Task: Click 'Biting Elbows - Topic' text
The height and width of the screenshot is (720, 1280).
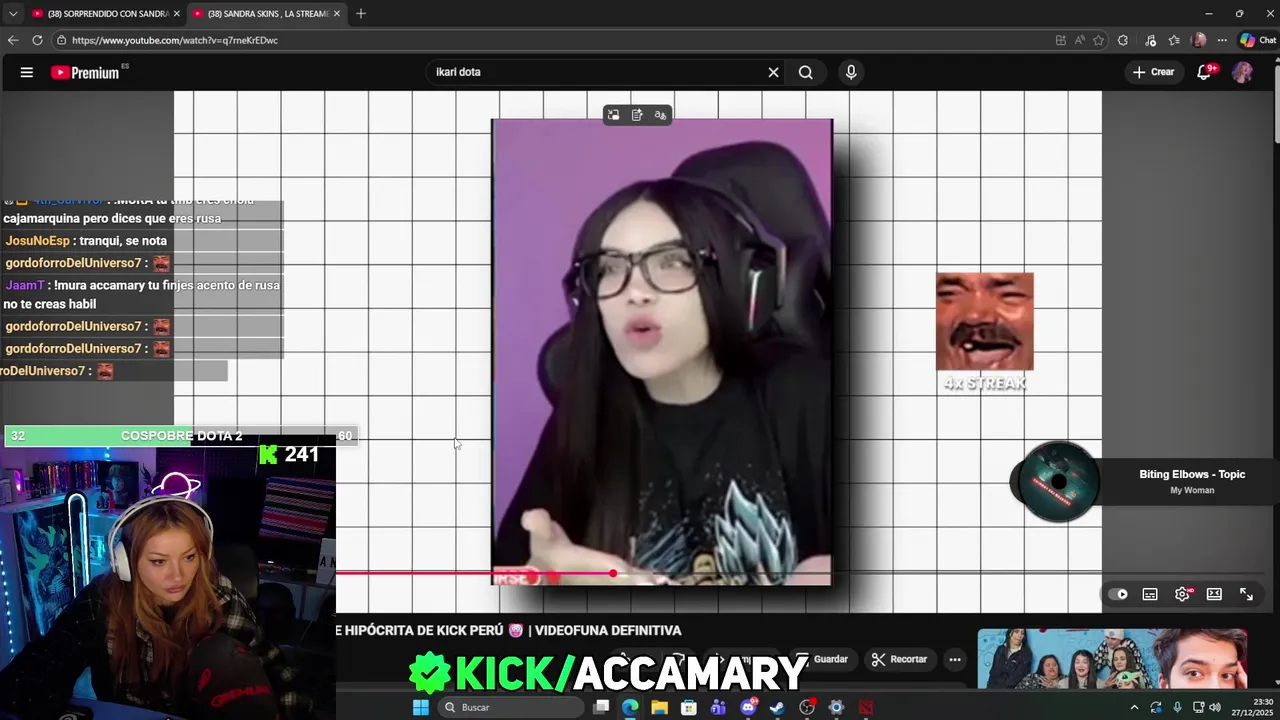Action: click(1192, 474)
